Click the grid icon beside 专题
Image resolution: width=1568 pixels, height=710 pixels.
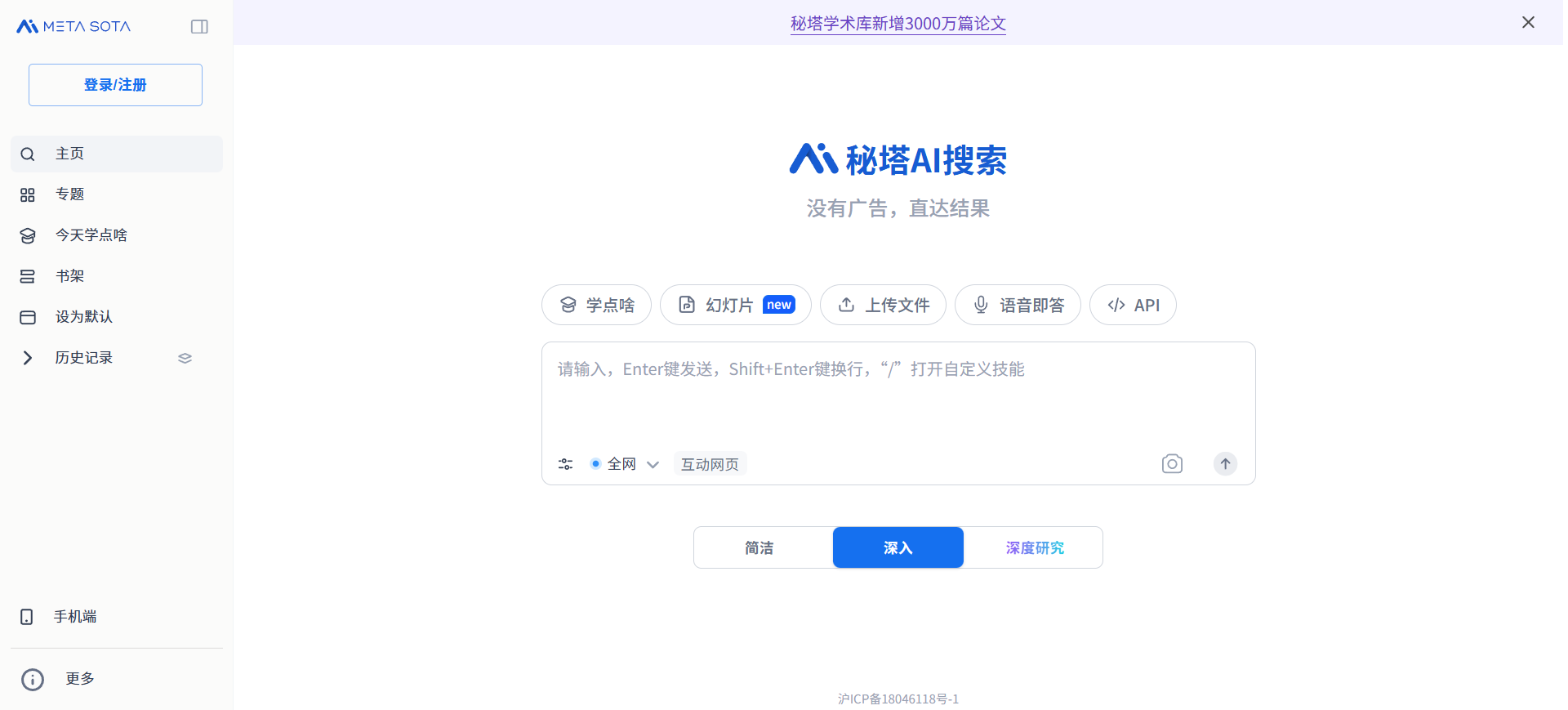[x=28, y=194]
